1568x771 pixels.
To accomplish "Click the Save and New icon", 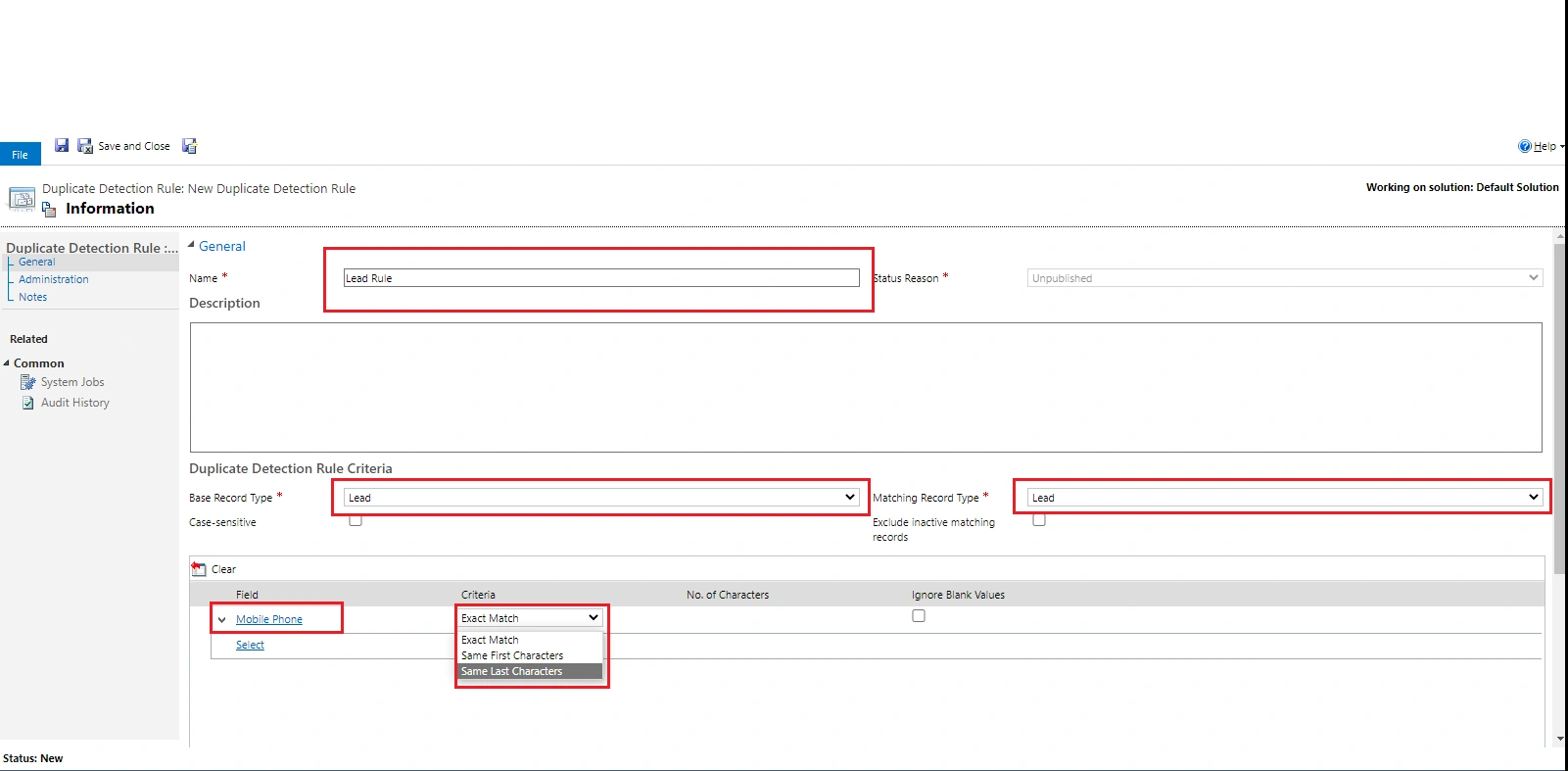I will [190, 146].
